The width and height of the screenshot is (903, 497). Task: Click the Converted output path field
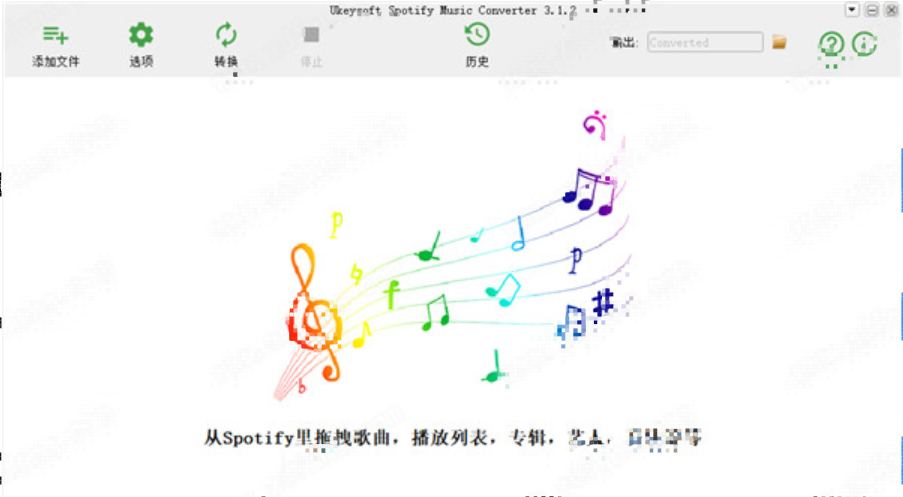705,42
